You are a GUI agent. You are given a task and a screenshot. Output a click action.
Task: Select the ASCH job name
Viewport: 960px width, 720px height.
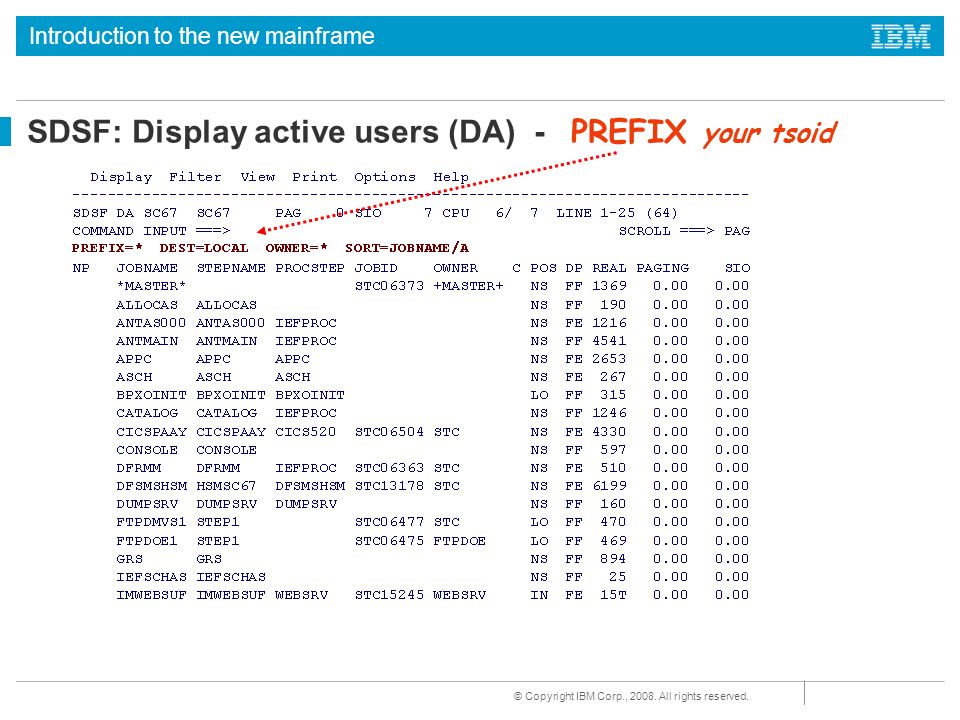pyautogui.click(x=133, y=377)
